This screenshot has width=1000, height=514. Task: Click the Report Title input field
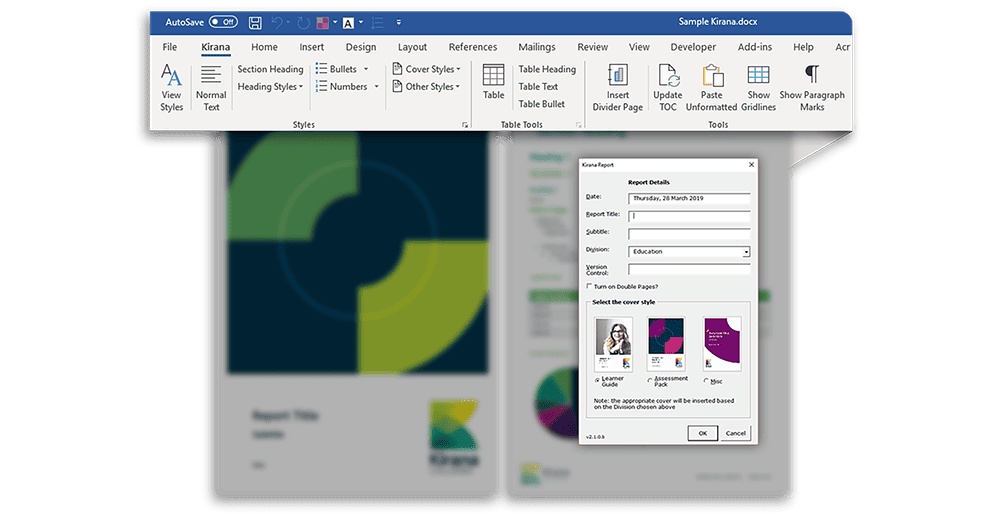[x=689, y=216]
